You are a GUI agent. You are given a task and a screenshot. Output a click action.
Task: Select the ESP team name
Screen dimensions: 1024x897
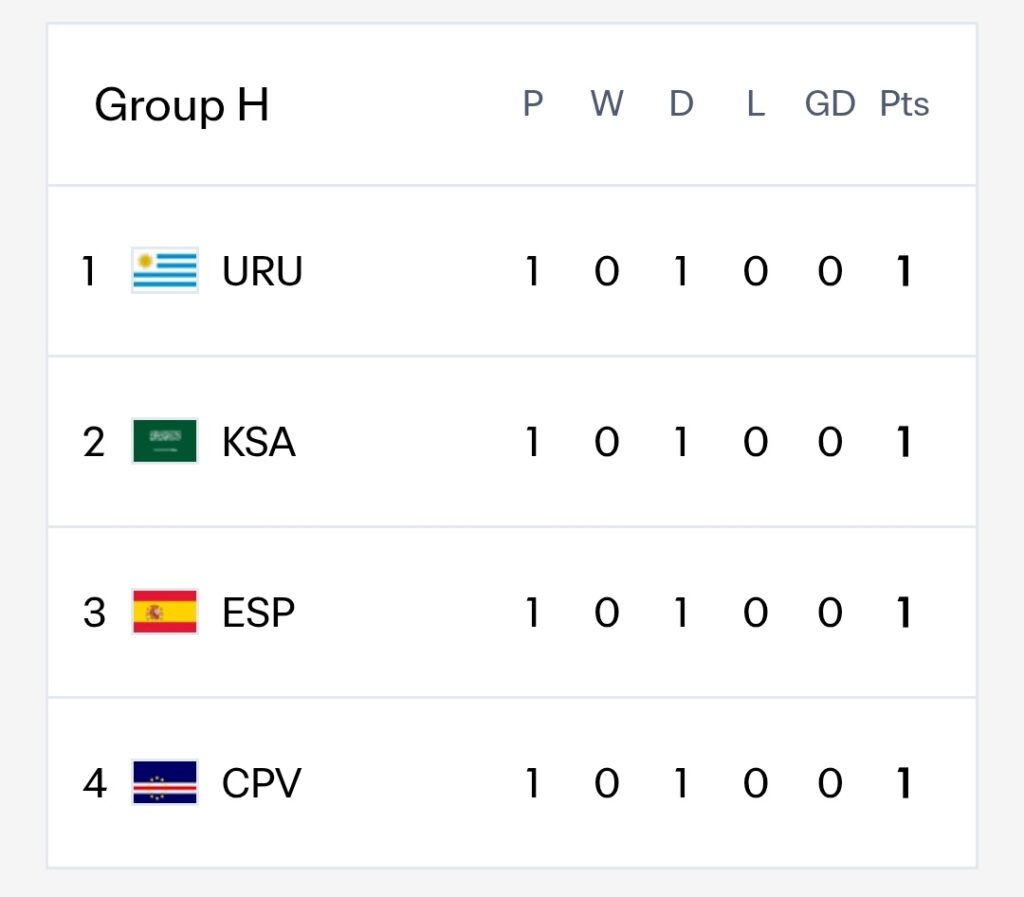click(x=259, y=612)
